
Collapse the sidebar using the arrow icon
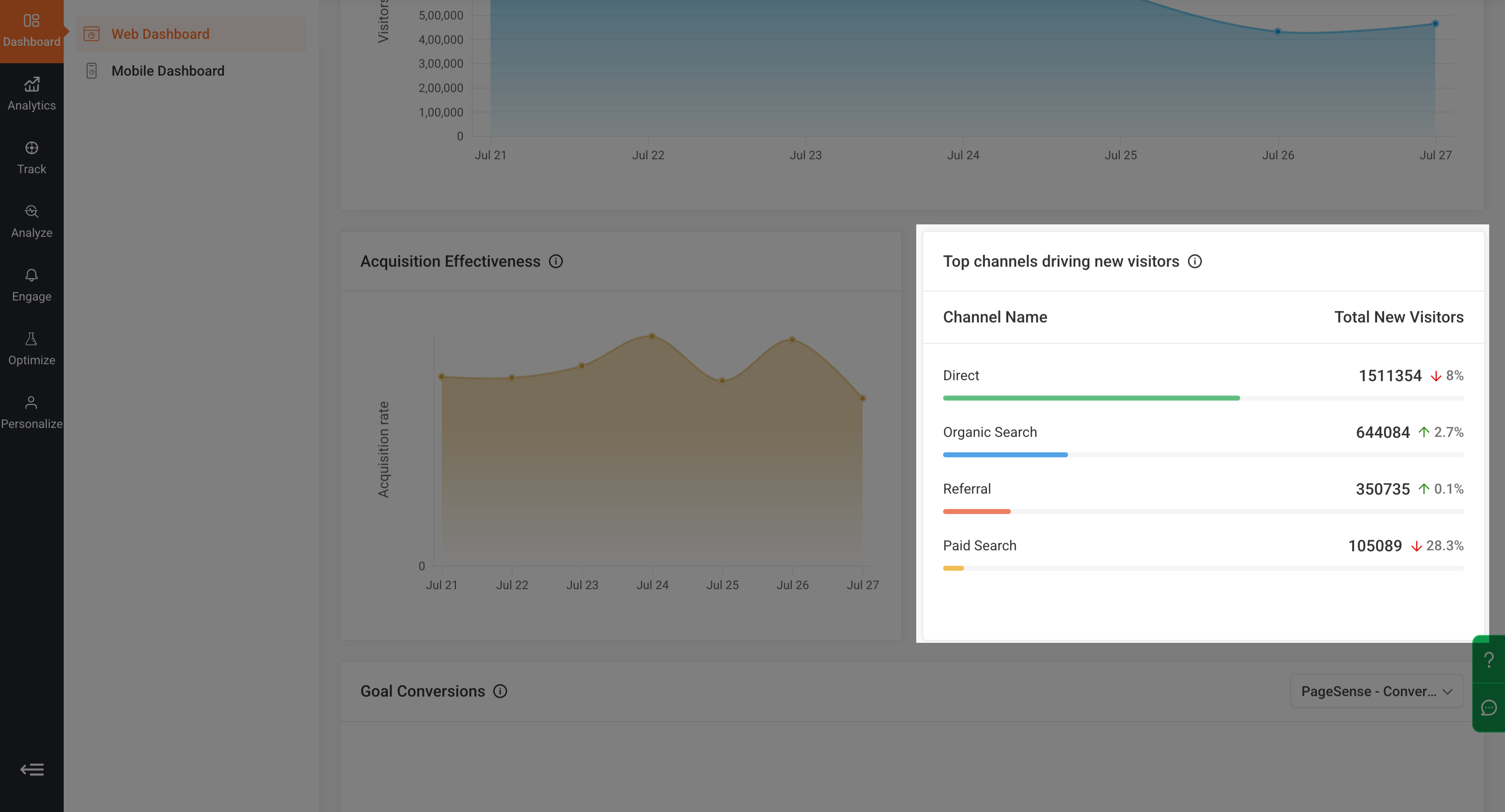[31, 769]
